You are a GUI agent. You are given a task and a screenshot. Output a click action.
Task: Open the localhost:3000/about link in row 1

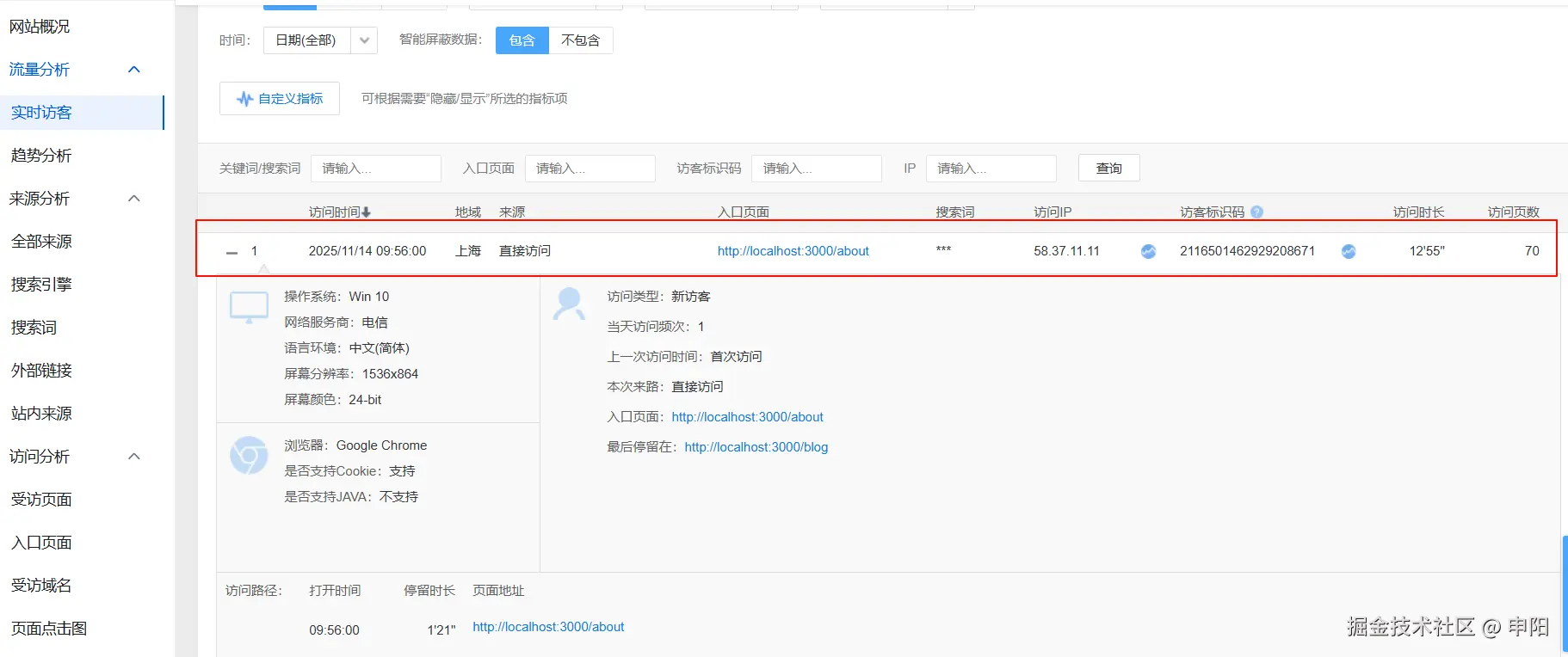coord(793,251)
